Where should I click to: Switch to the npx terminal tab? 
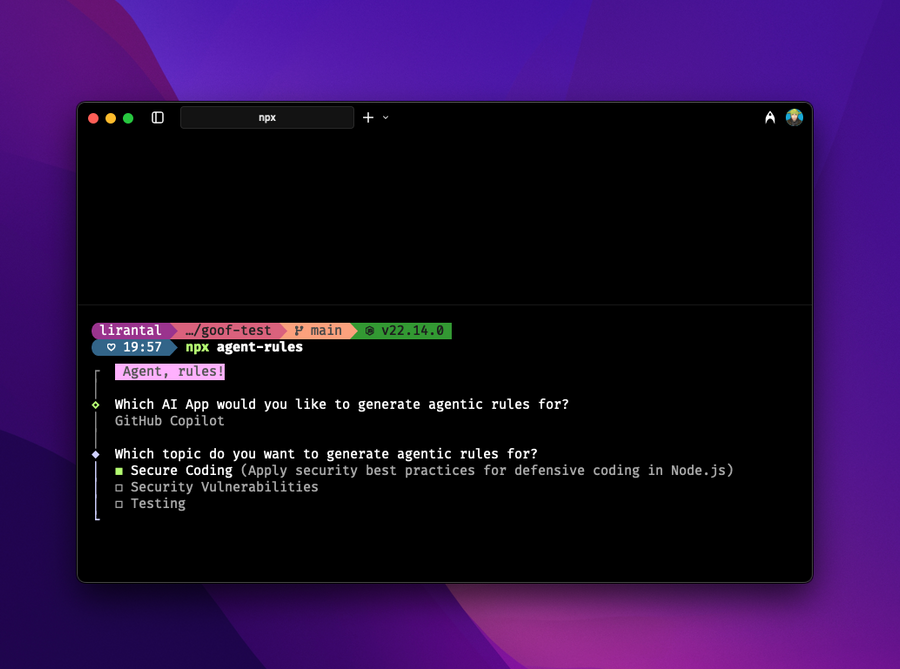[267, 117]
